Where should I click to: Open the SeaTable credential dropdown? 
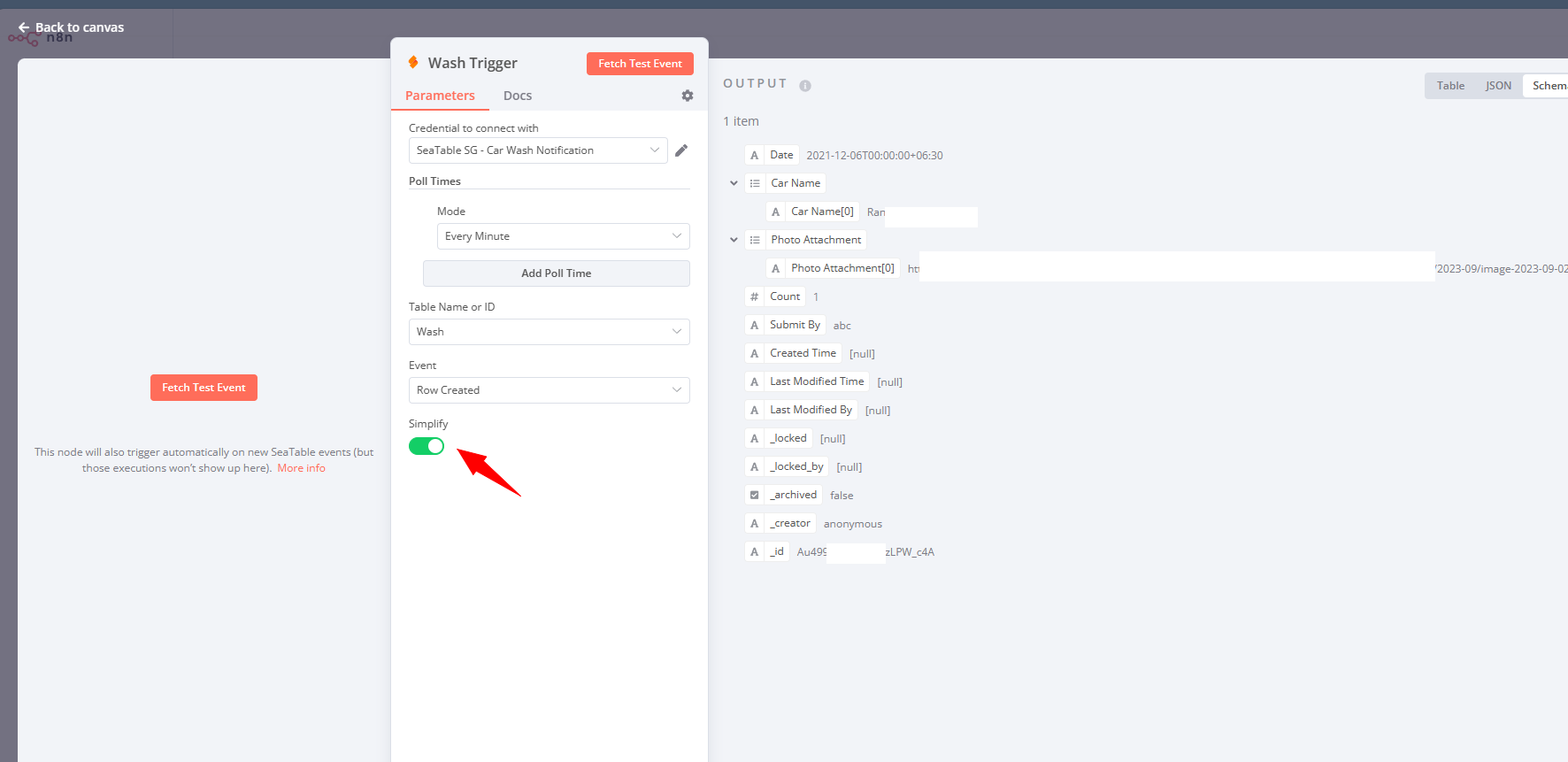538,150
